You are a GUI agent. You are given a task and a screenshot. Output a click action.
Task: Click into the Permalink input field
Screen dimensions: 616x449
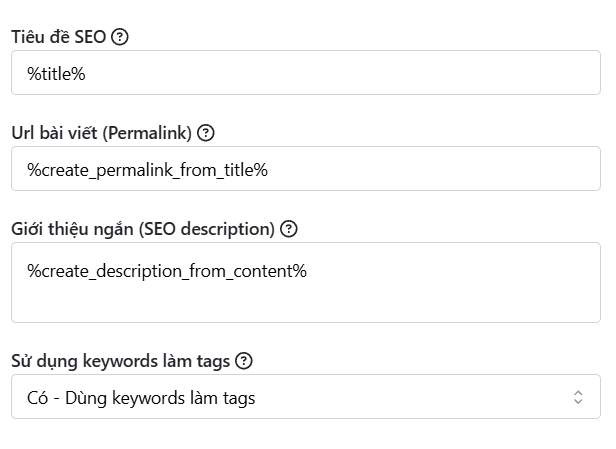(305, 169)
